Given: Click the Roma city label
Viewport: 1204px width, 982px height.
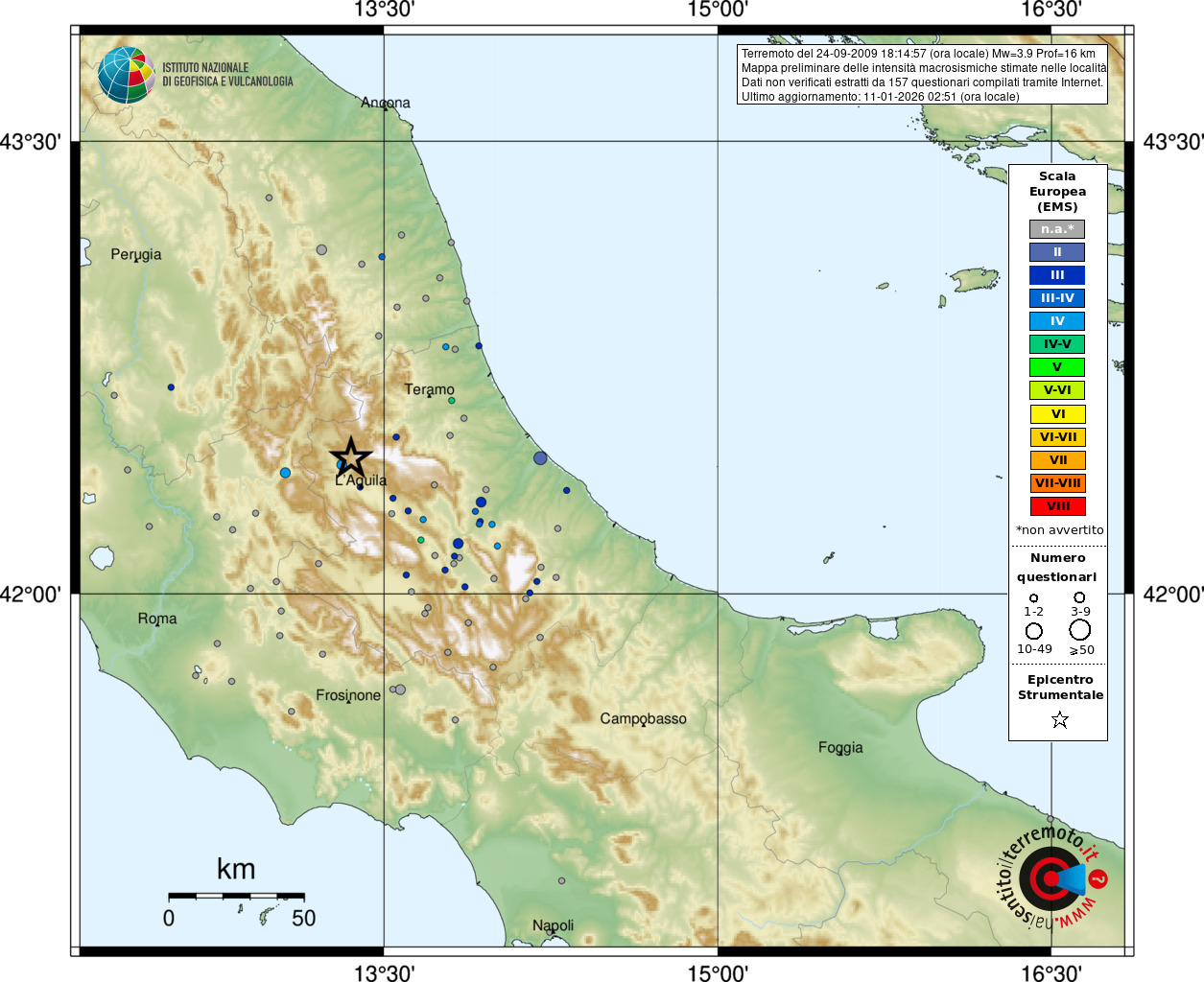Looking at the screenshot, I should coord(157,619).
